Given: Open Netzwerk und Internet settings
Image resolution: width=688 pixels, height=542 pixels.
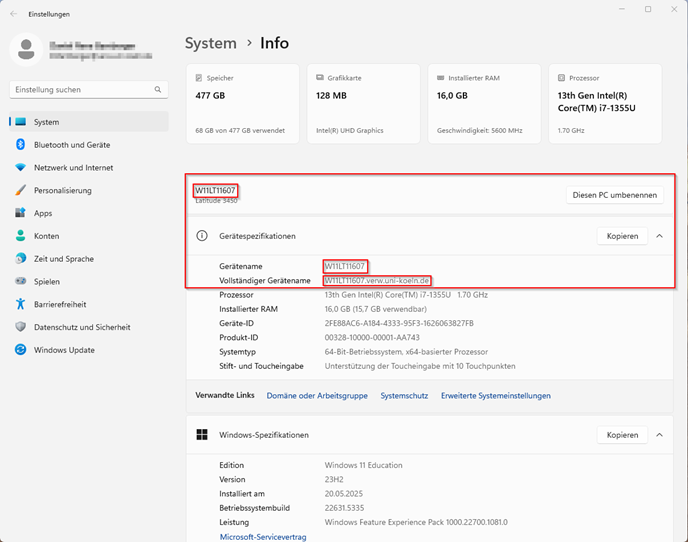Looking at the screenshot, I should point(89,168).
